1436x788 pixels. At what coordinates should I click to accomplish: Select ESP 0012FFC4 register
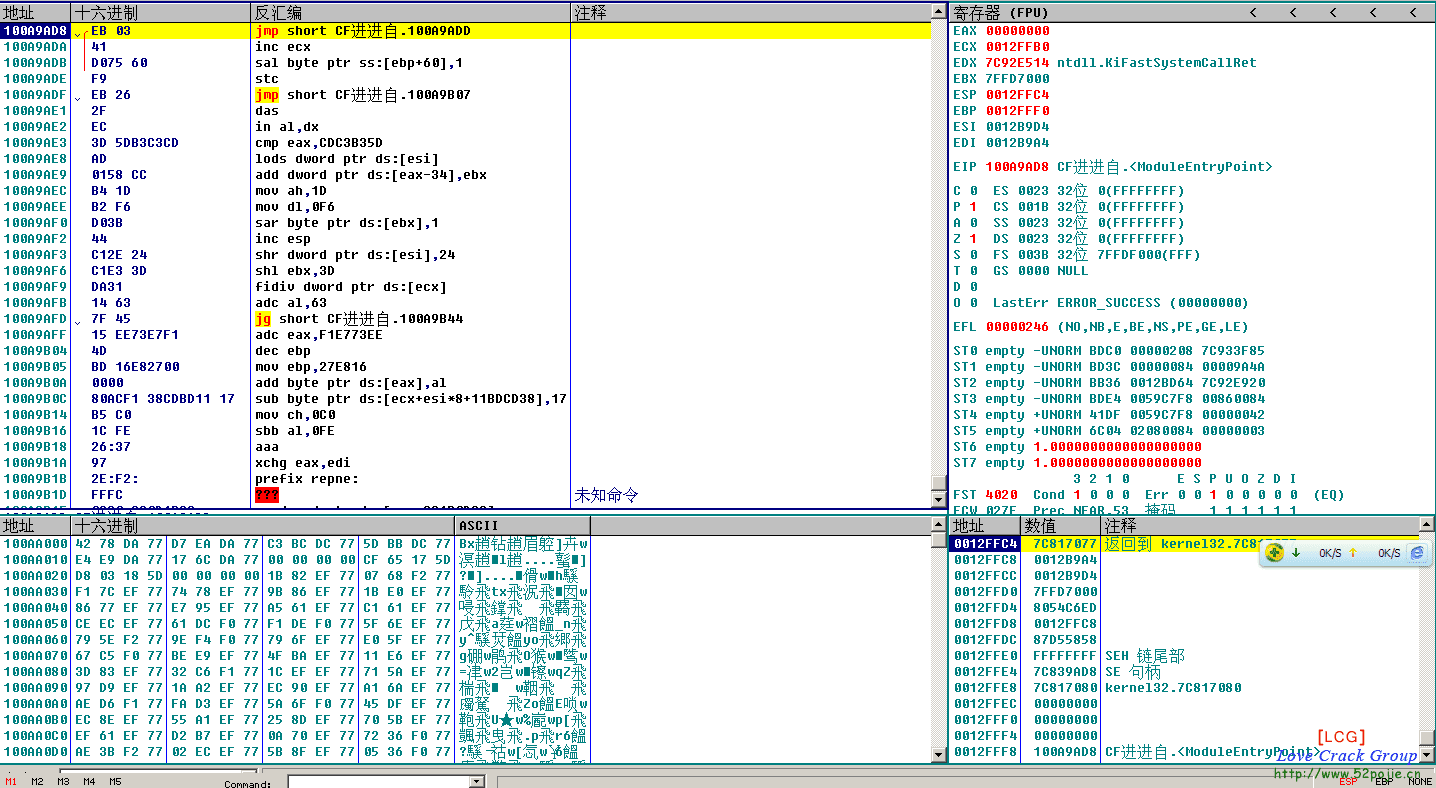coord(1001,95)
